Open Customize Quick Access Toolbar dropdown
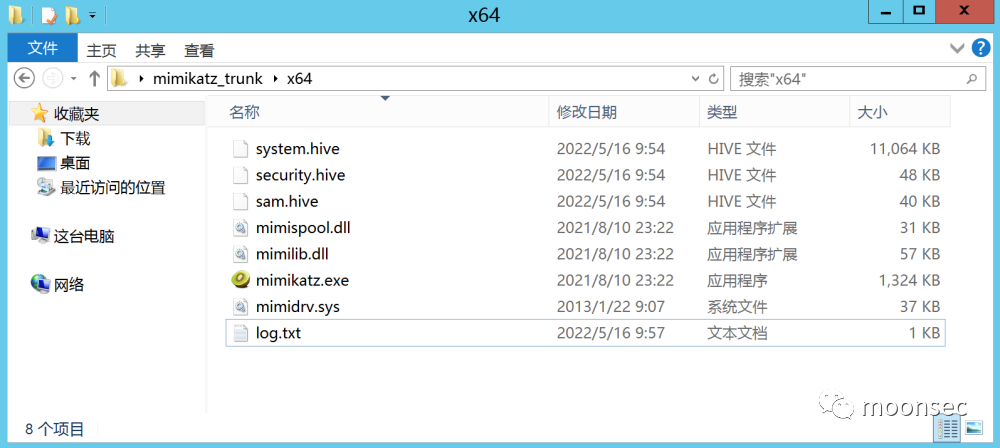This screenshot has width=1000, height=448. click(x=92, y=14)
